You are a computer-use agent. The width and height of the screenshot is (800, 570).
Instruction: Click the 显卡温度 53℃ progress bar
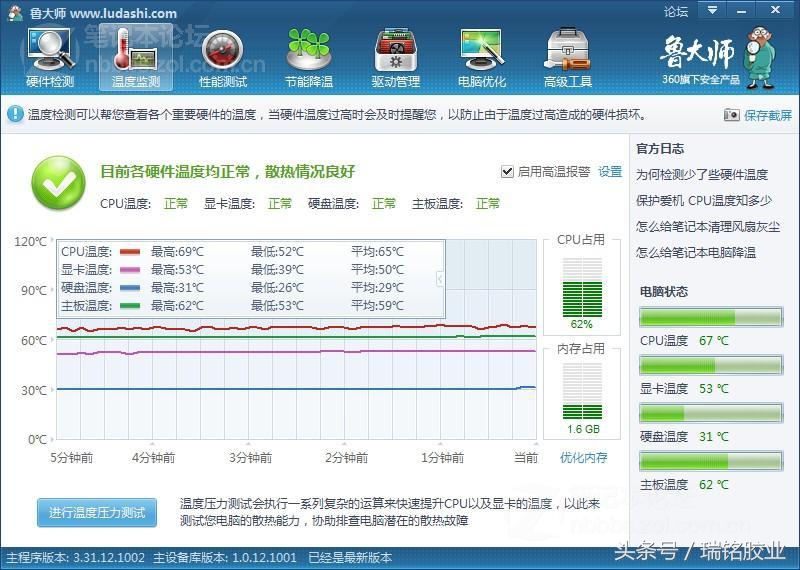[x=711, y=365]
